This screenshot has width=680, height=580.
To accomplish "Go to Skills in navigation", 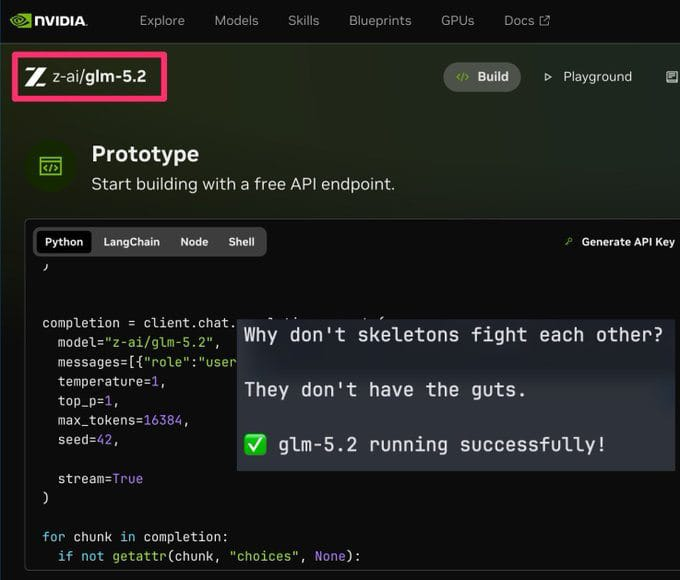I will pos(304,21).
